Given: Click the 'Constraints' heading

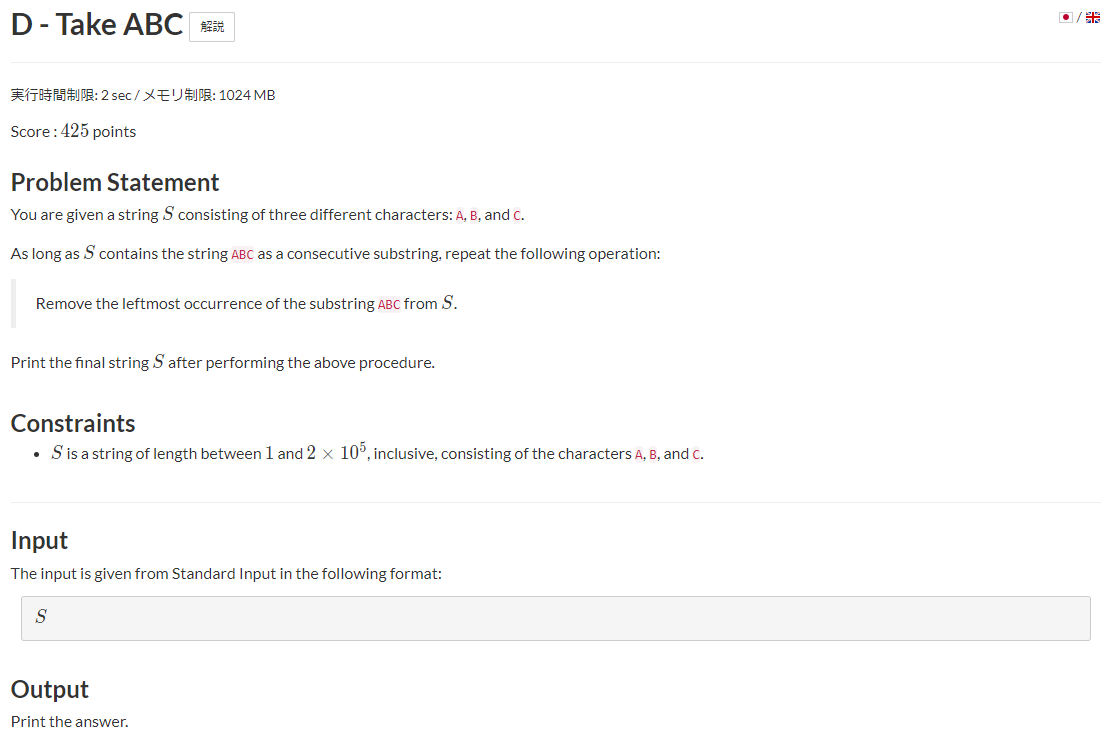Looking at the screenshot, I should [73, 423].
